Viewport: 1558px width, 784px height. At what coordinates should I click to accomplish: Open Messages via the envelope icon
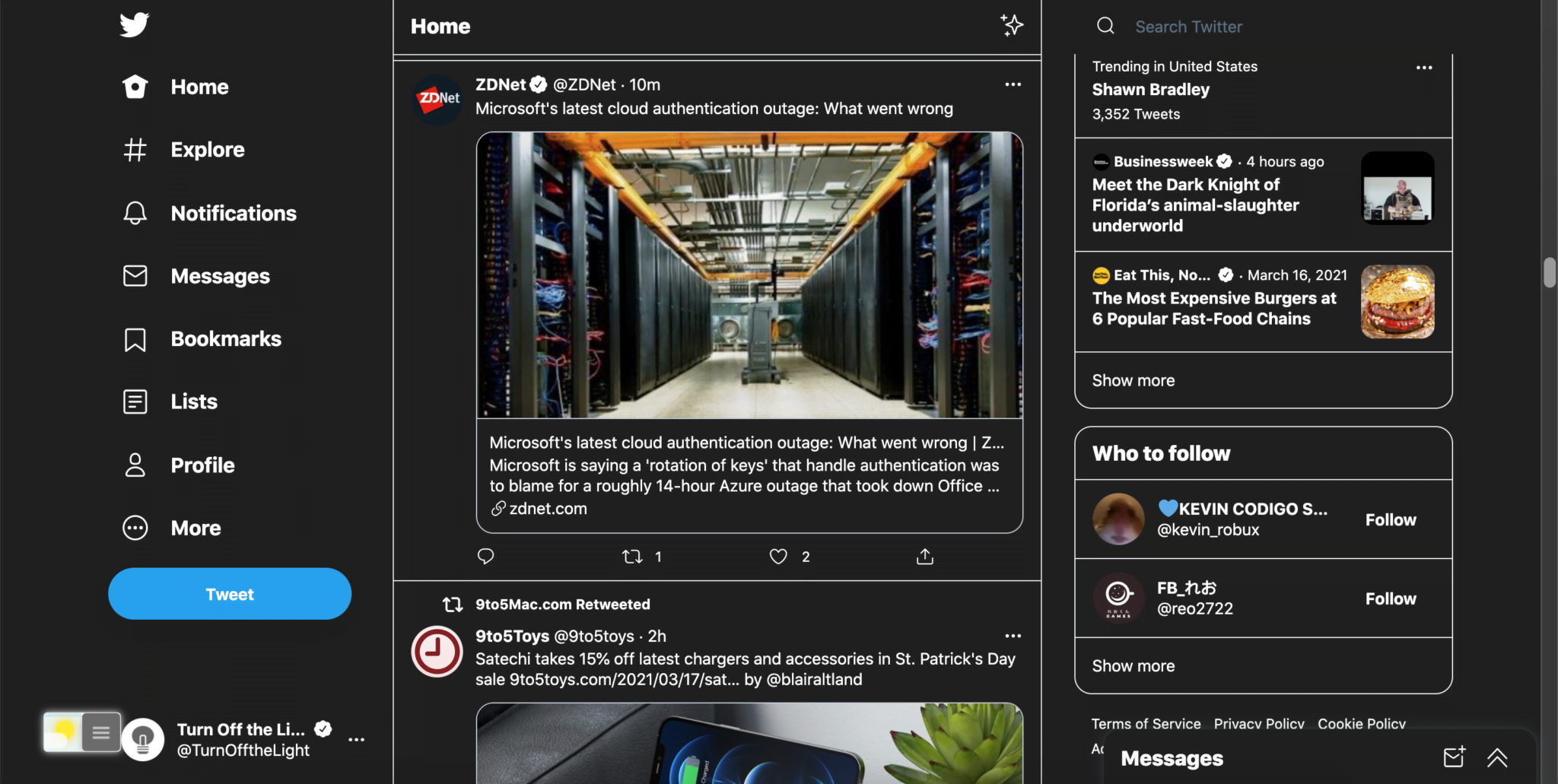(135, 275)
